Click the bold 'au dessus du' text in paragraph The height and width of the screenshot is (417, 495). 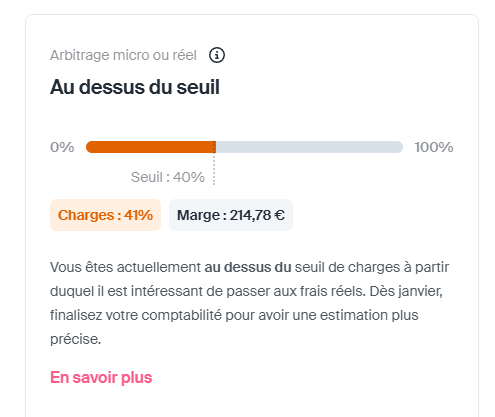(248, 267)
